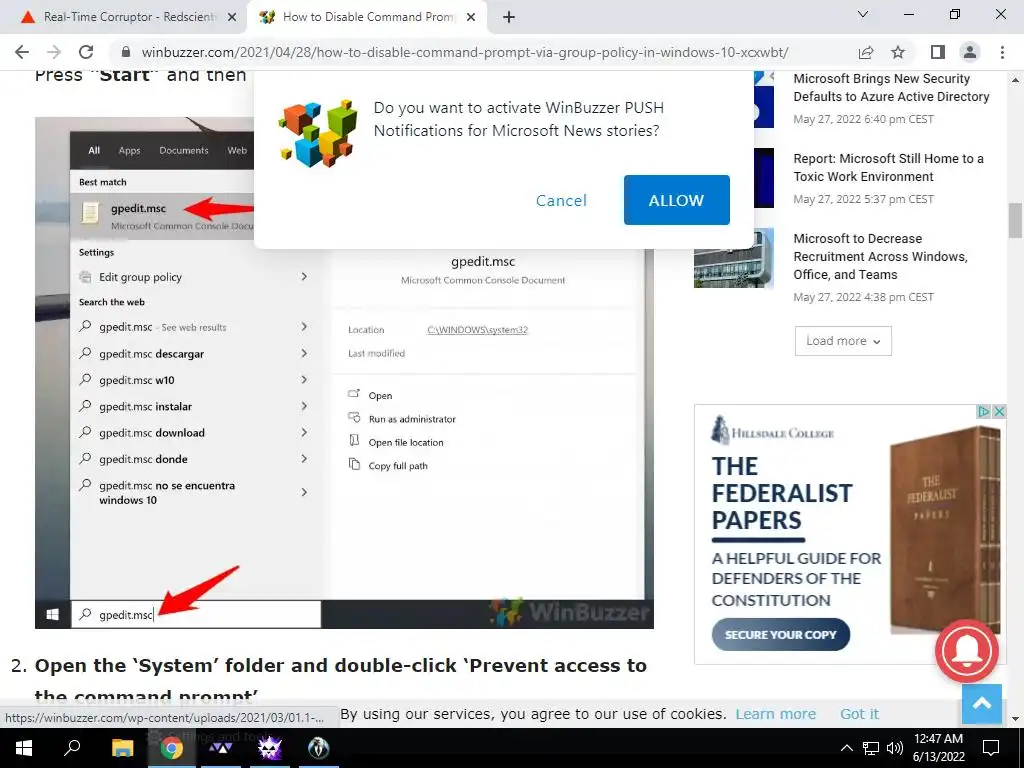Open Chrome's three-dot menu
1024x768 pixels.
pyautogui.click(x=1002, y=52)
